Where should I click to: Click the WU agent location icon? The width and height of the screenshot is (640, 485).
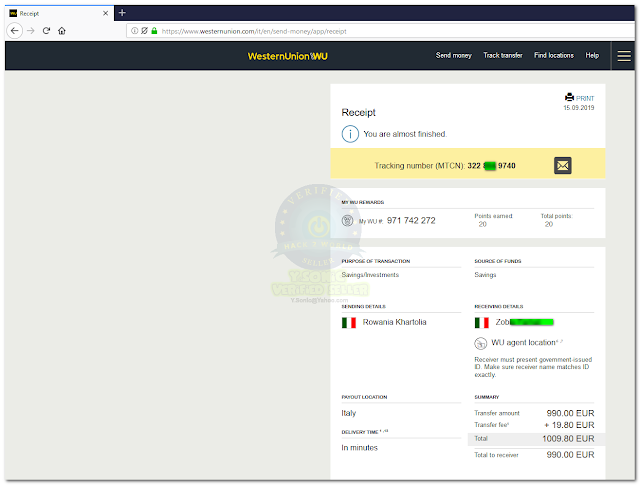(480, 343)
